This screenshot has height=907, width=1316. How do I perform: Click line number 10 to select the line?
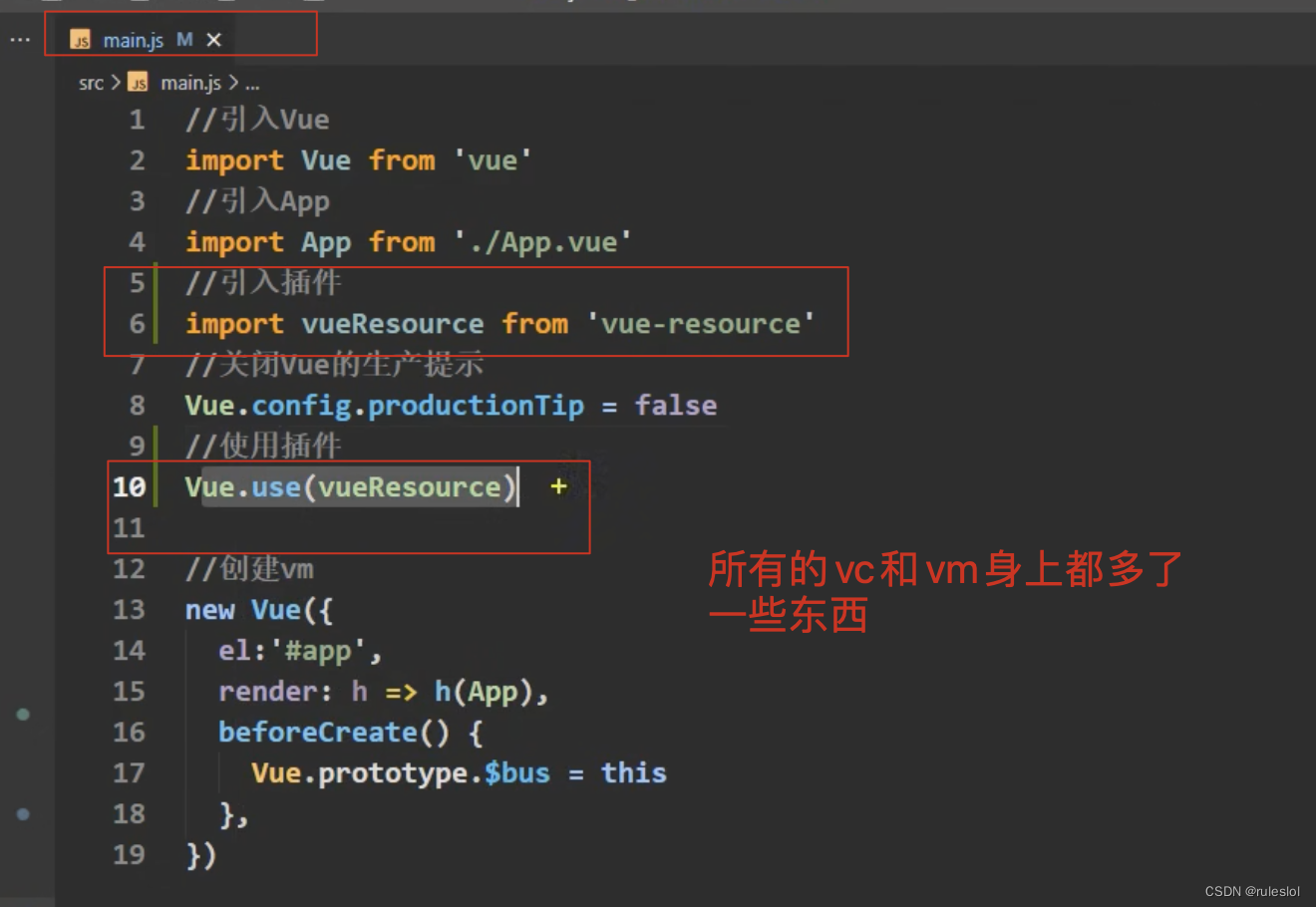pos(130,486)
